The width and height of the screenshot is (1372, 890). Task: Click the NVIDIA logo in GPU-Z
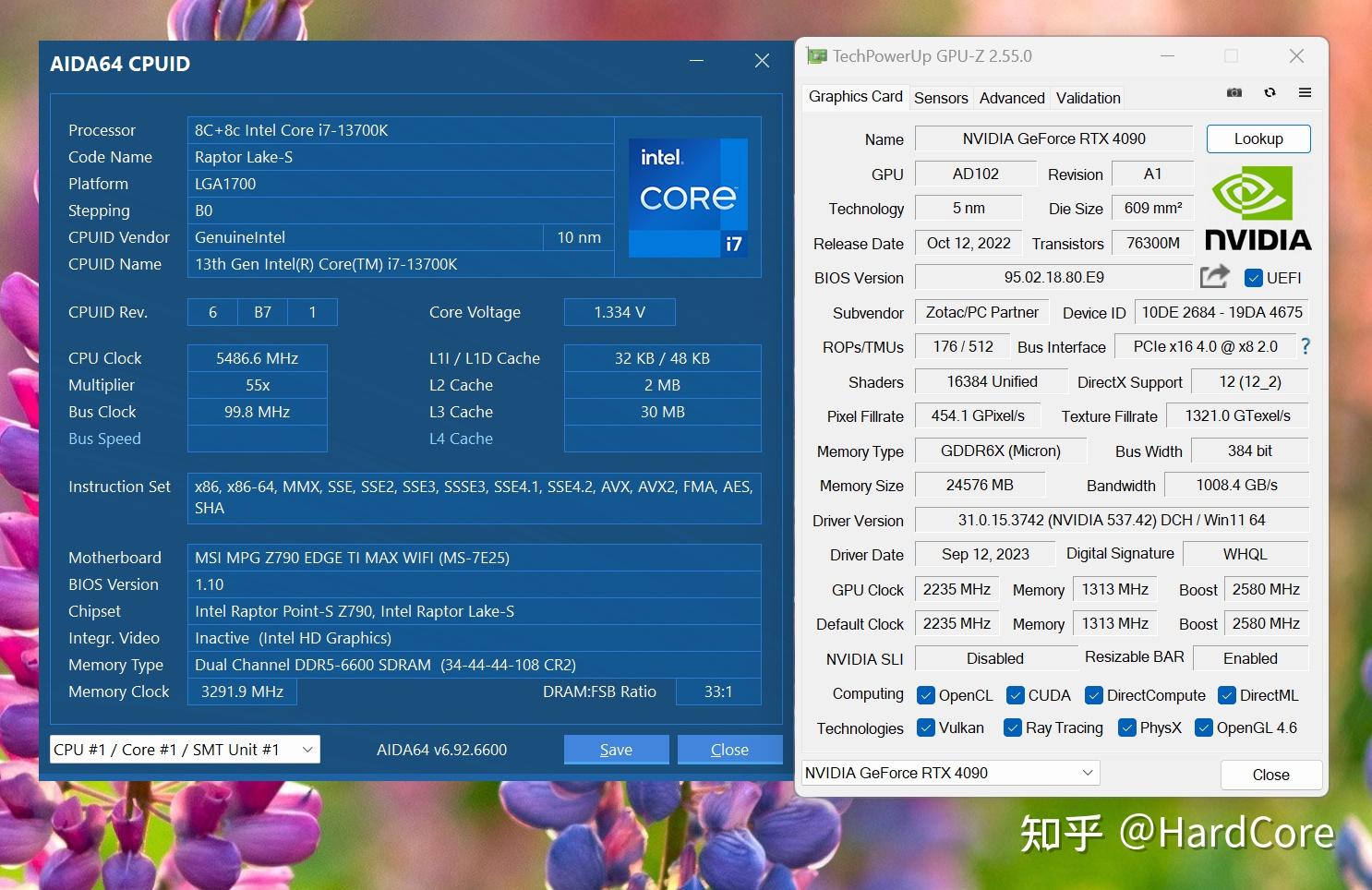pos(1258,209)
